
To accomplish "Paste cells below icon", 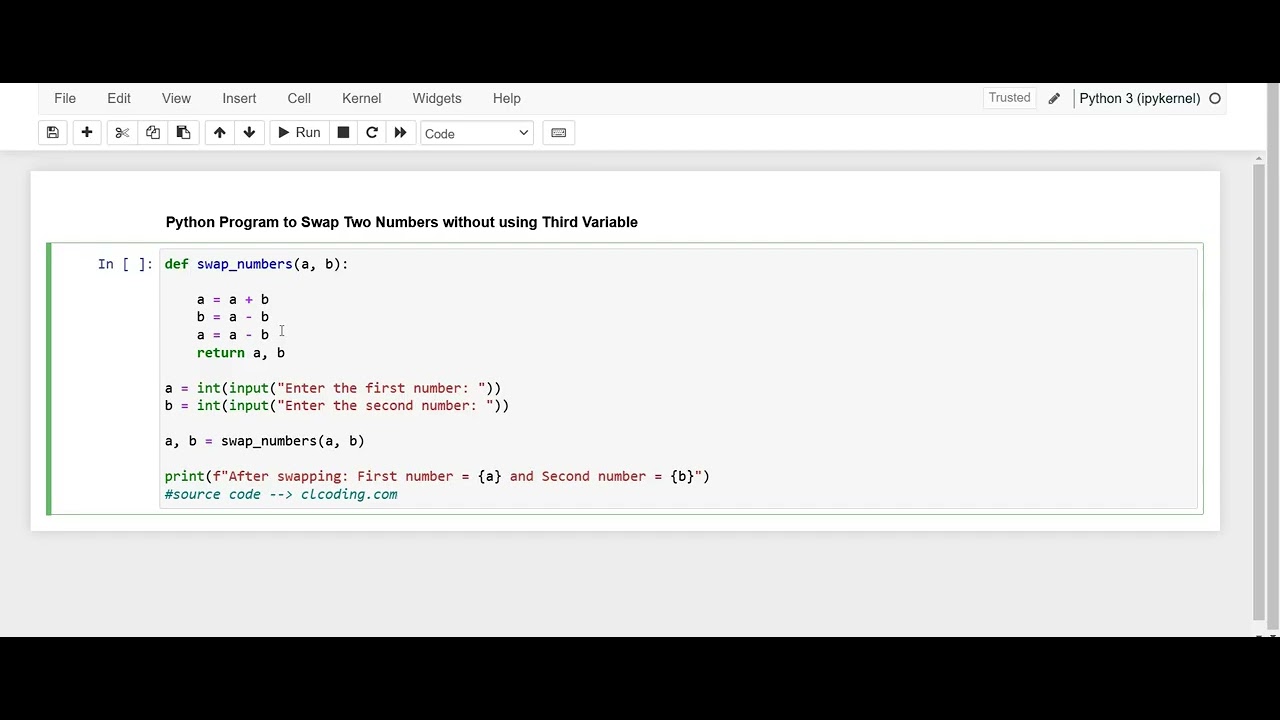I will click(x=183, y=133).
